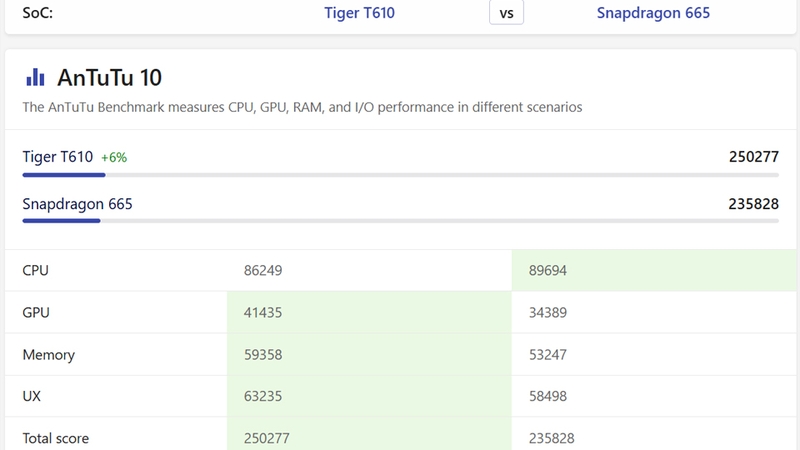Click the AnTuTu 10 bar chart icon

pyautogui.click(x=35, y=78)
